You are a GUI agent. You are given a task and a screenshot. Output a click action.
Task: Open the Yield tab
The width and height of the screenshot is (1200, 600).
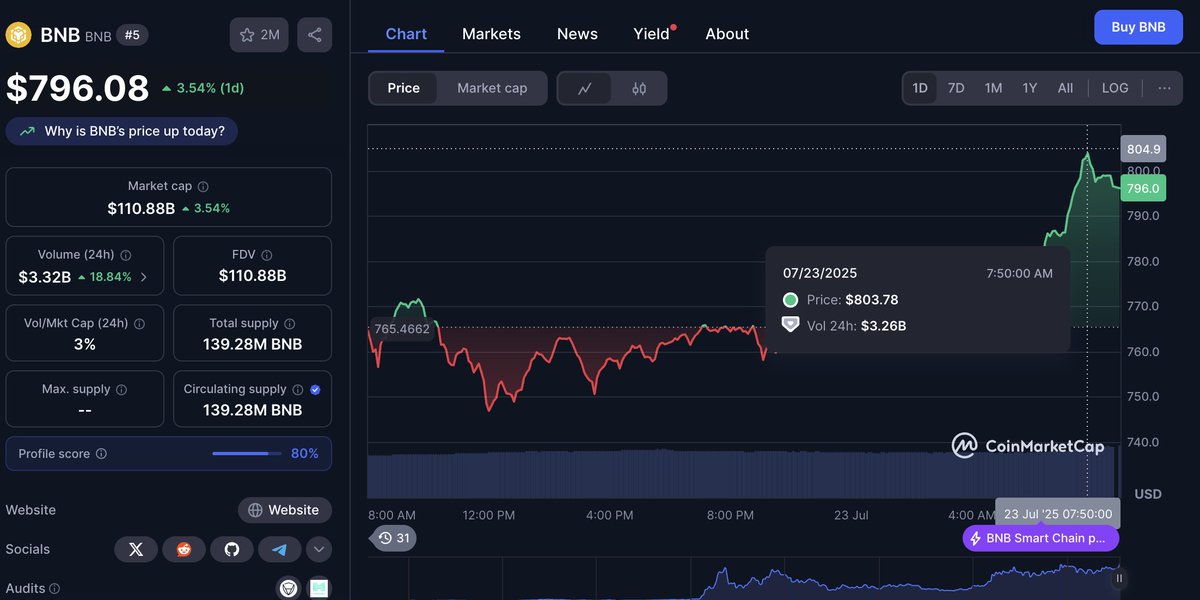[652, 34]
